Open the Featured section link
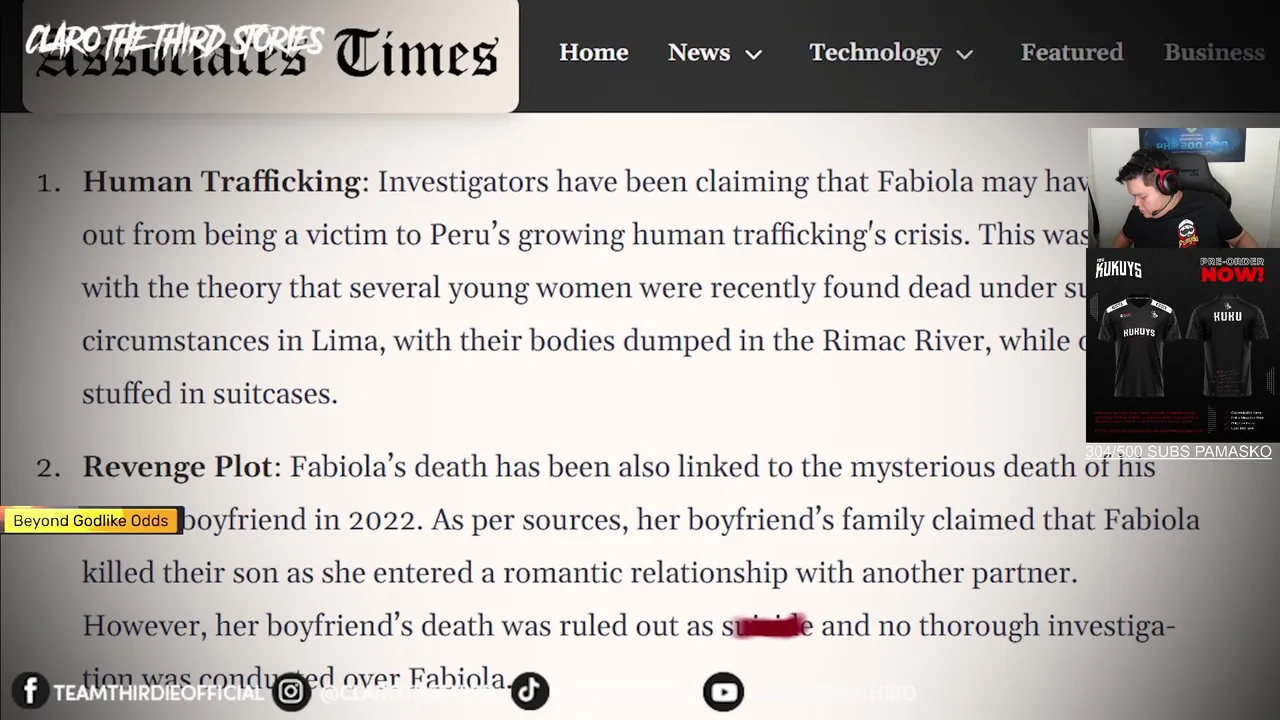1280x720 pixels. point(1071,53)
